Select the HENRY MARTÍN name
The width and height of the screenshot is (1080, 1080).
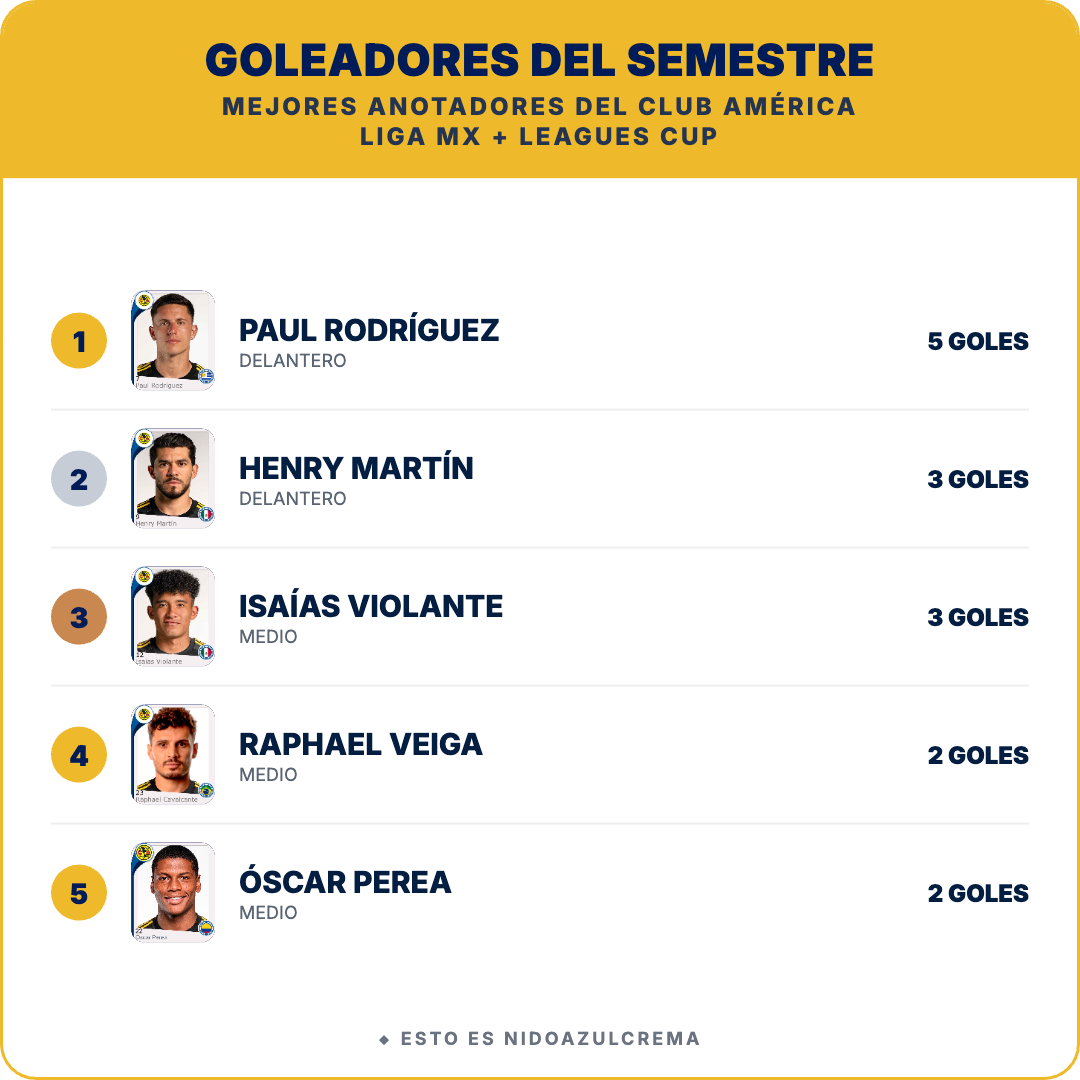tap(356, 468)
